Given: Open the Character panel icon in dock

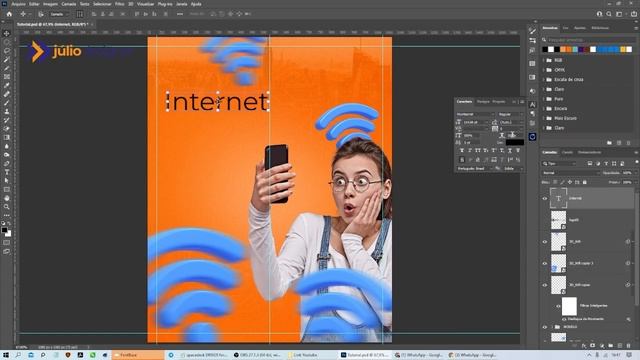Looking at the screenshot, I should pyautogui.click(x=532, y=104).
